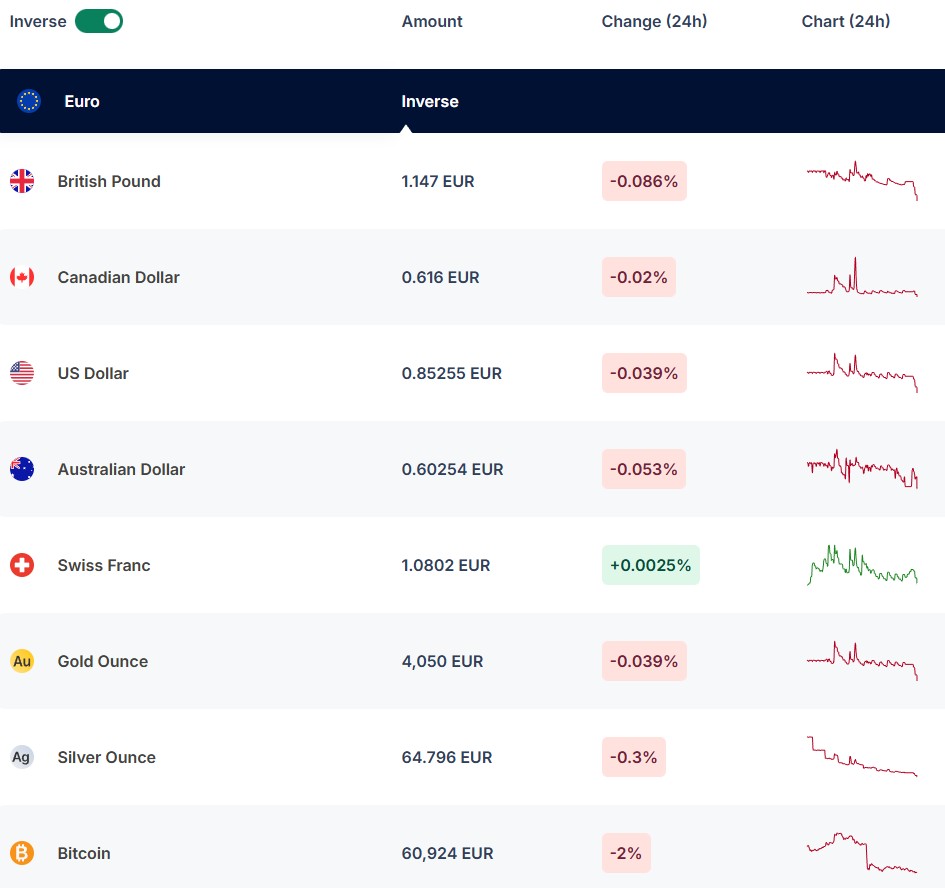Click the Swiss Franc flag icon
945x888 pixels.
(22, 565)
